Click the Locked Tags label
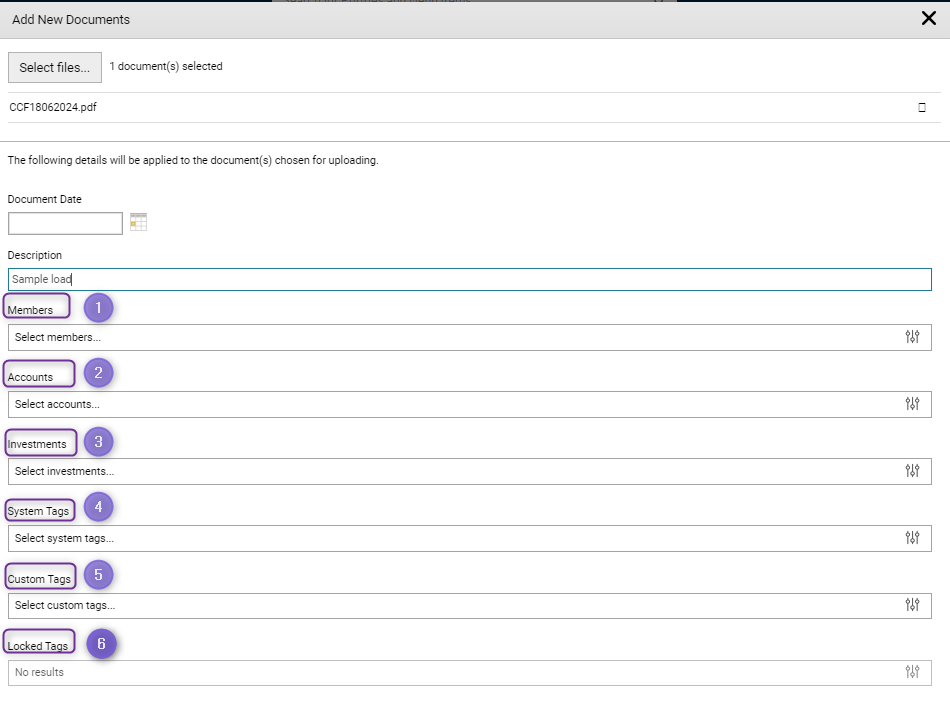Screen dimensions: 950x707 [38, 646]
